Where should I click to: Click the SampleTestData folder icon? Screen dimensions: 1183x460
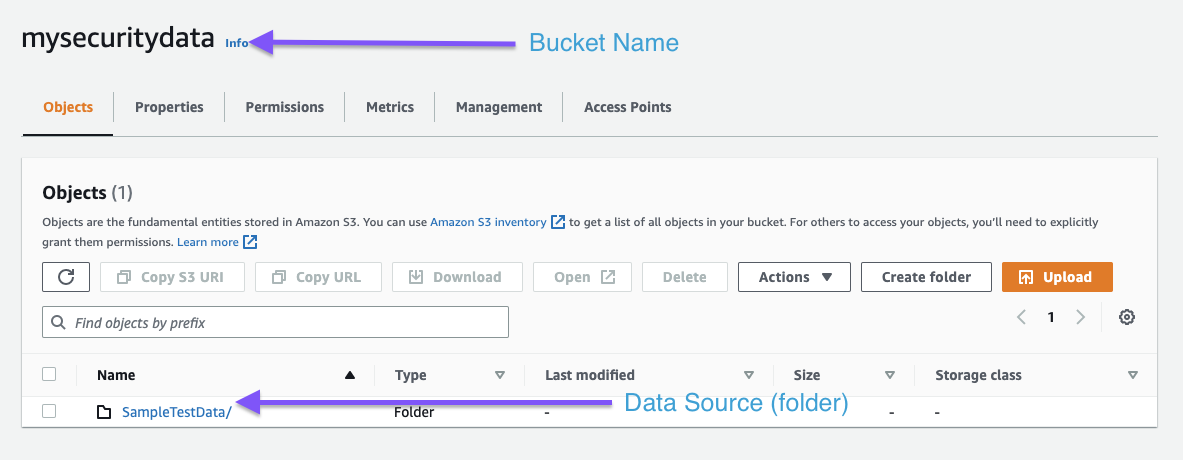coord(104,411)
